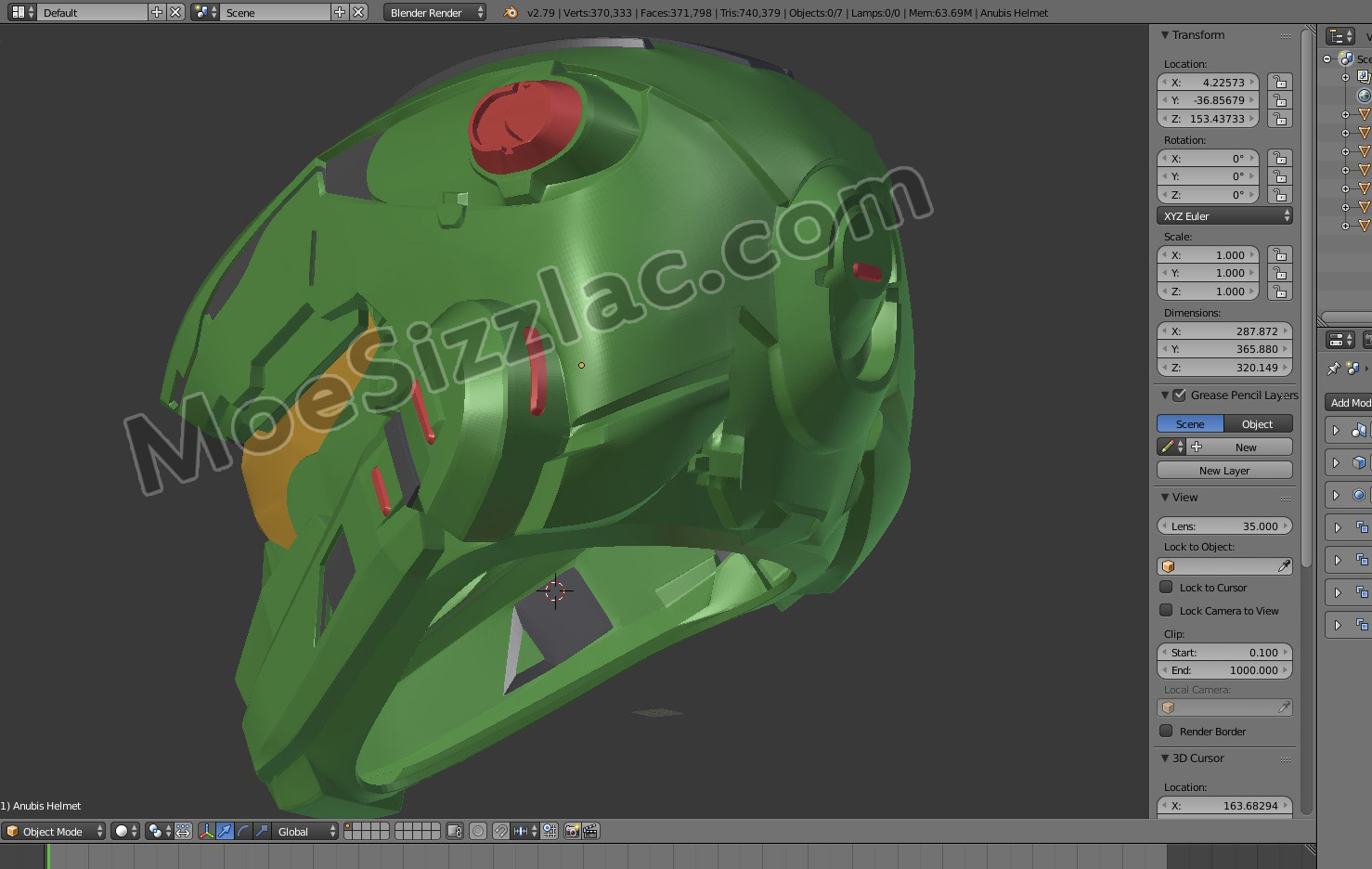Enable Lock to Cursor checkbox
Image resolution: width=1372 pixels, height=869 pixels.
click(1166, 587)
